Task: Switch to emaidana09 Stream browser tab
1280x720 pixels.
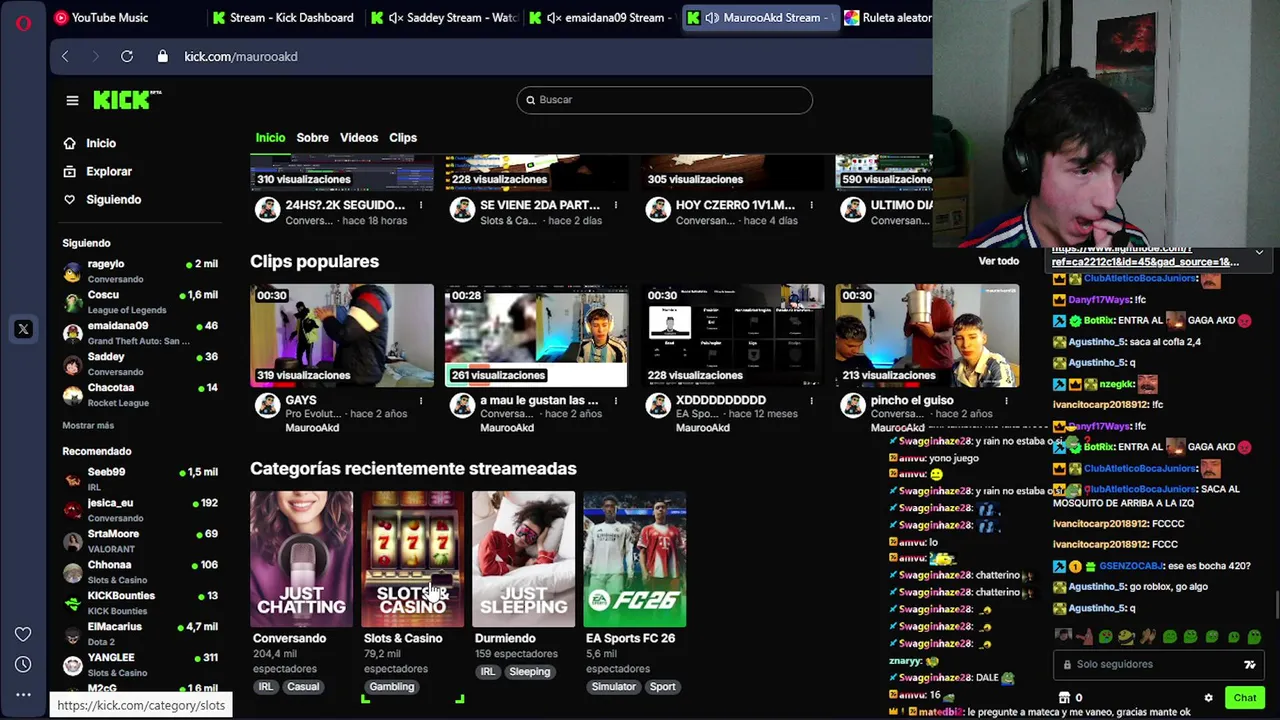Action: [x=603, y=17]
